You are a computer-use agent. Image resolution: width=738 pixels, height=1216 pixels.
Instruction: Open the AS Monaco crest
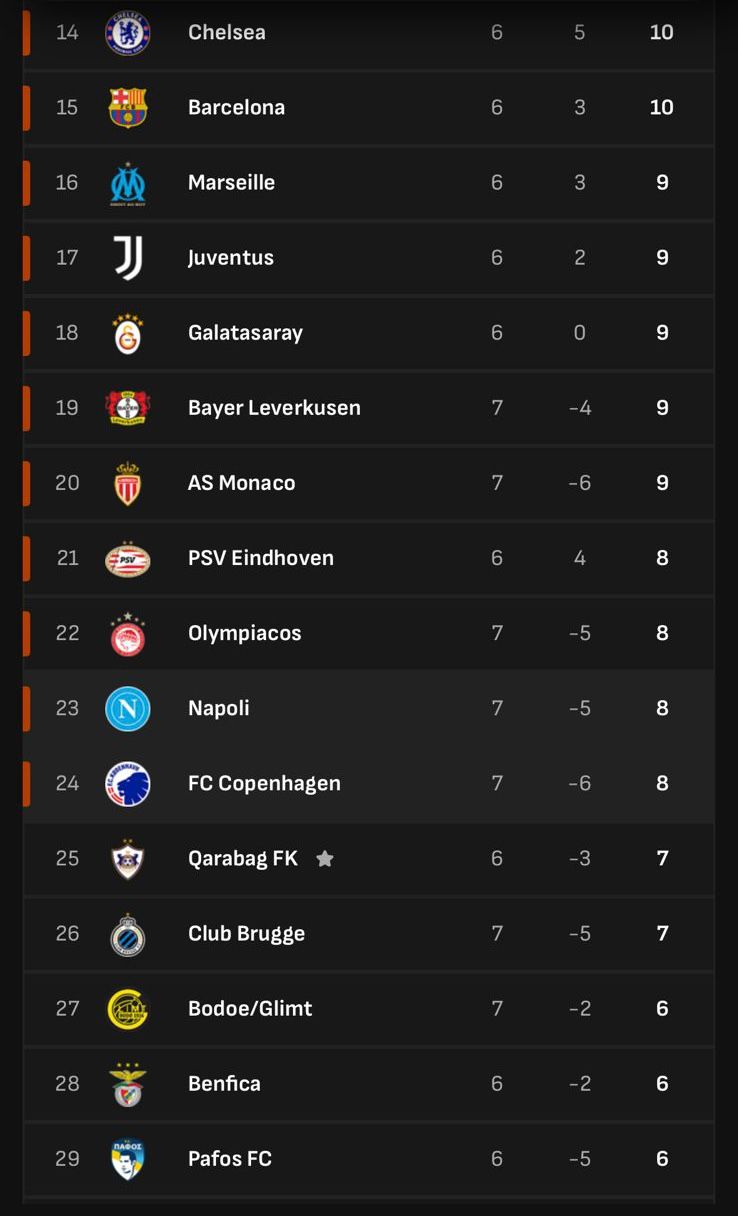(128, 483)
